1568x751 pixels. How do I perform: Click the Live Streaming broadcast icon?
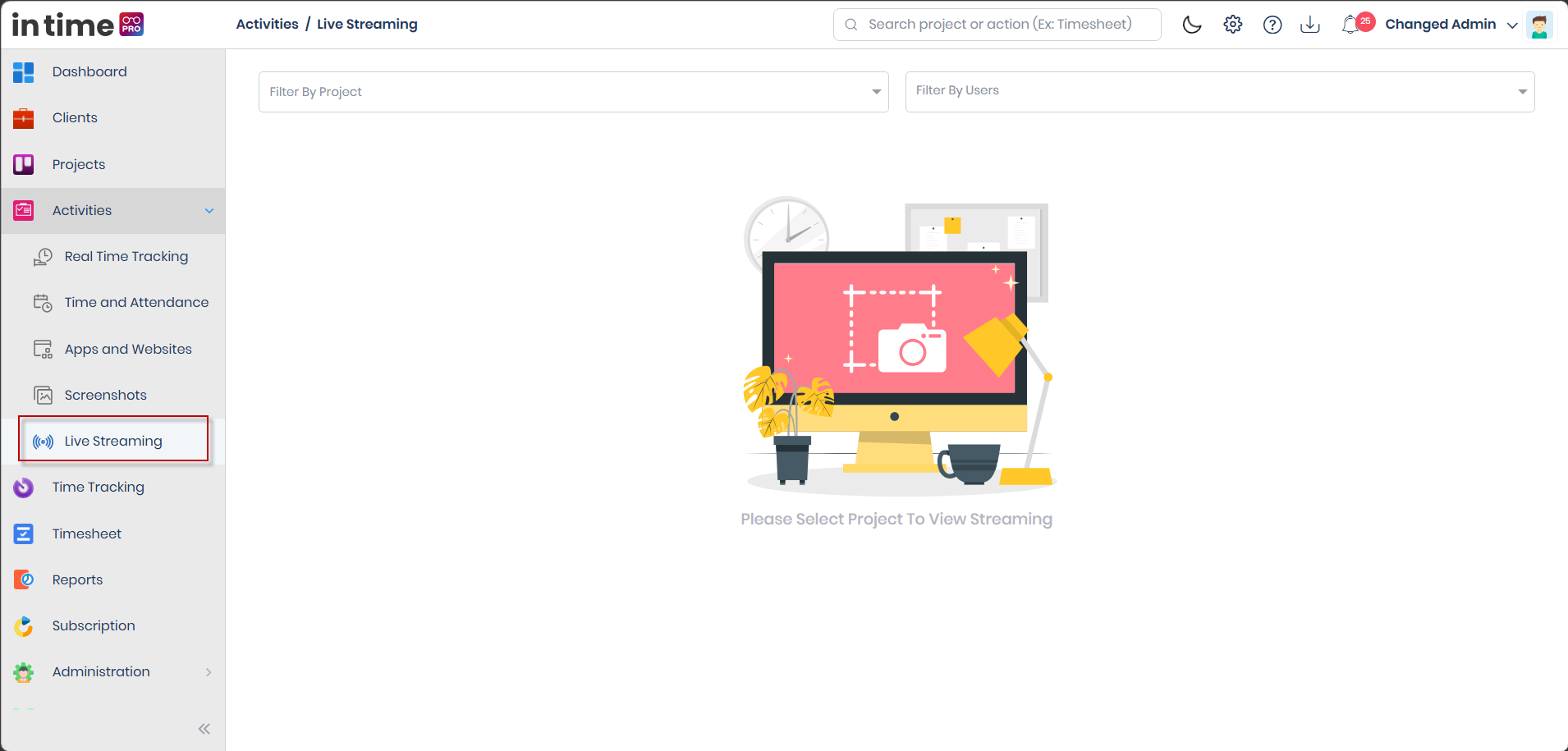pyautogui.click(x=43, y=442)
